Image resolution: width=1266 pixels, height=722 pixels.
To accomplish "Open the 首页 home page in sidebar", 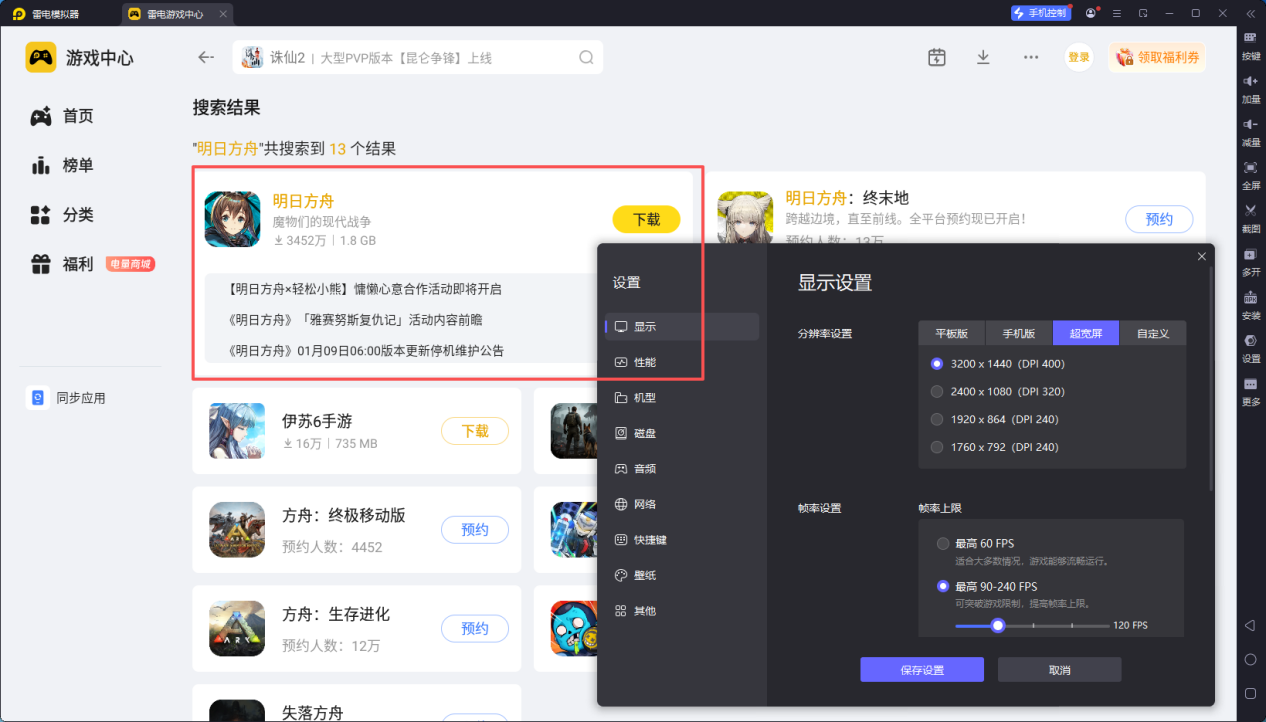I will click(x=62, y=116).
